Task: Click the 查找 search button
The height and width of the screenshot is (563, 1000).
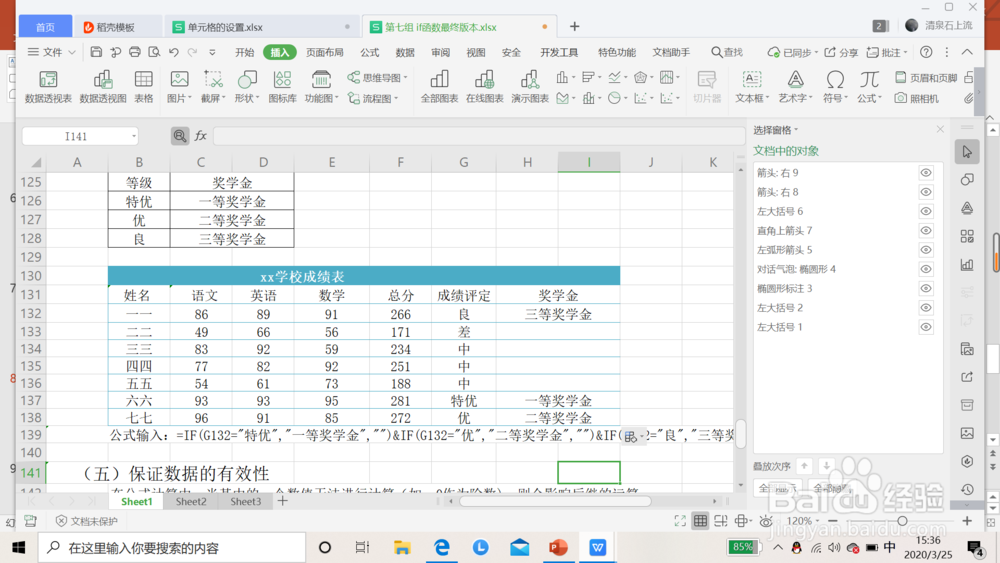Action: tap(727, 52)
